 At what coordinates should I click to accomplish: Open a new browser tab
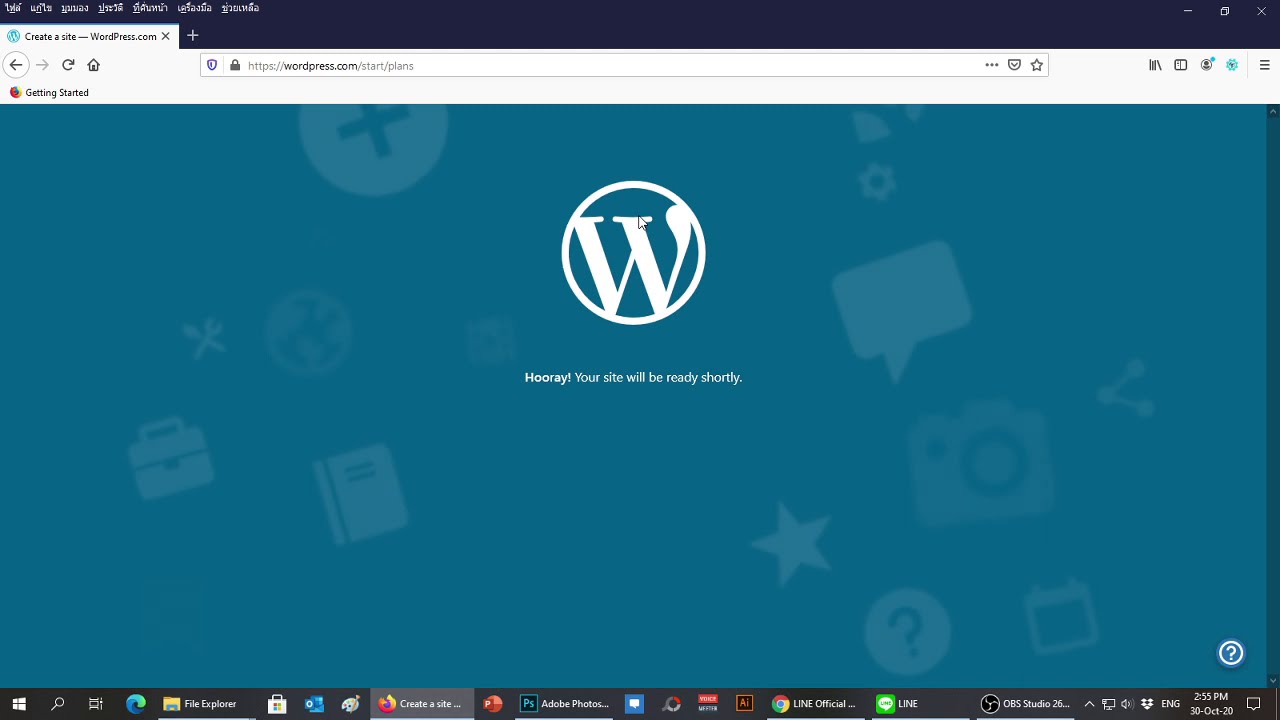193,36
